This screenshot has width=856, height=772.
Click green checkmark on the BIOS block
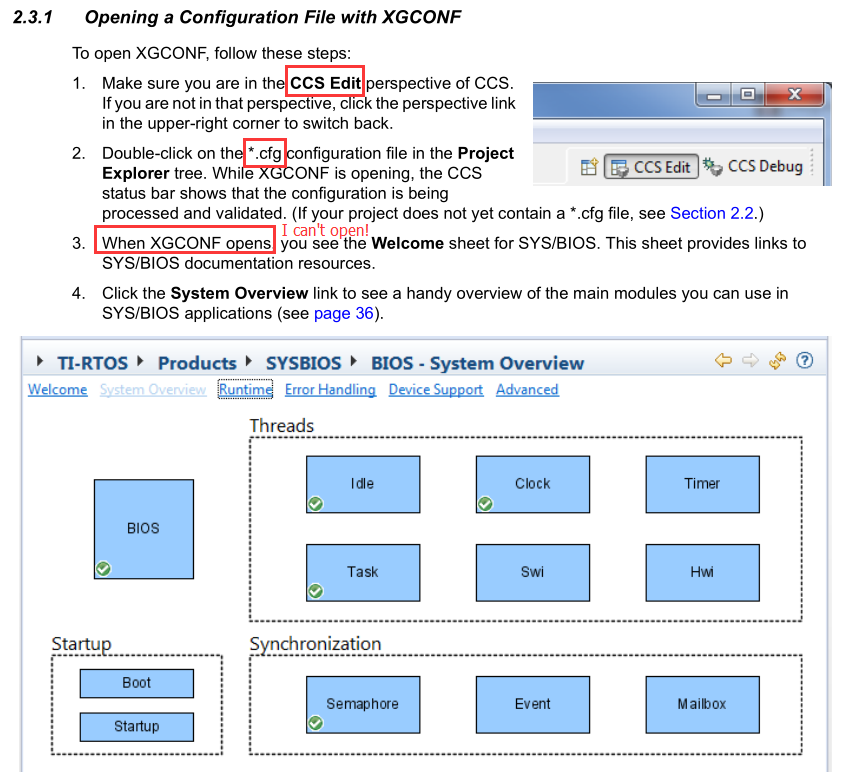tap(104, 569)
